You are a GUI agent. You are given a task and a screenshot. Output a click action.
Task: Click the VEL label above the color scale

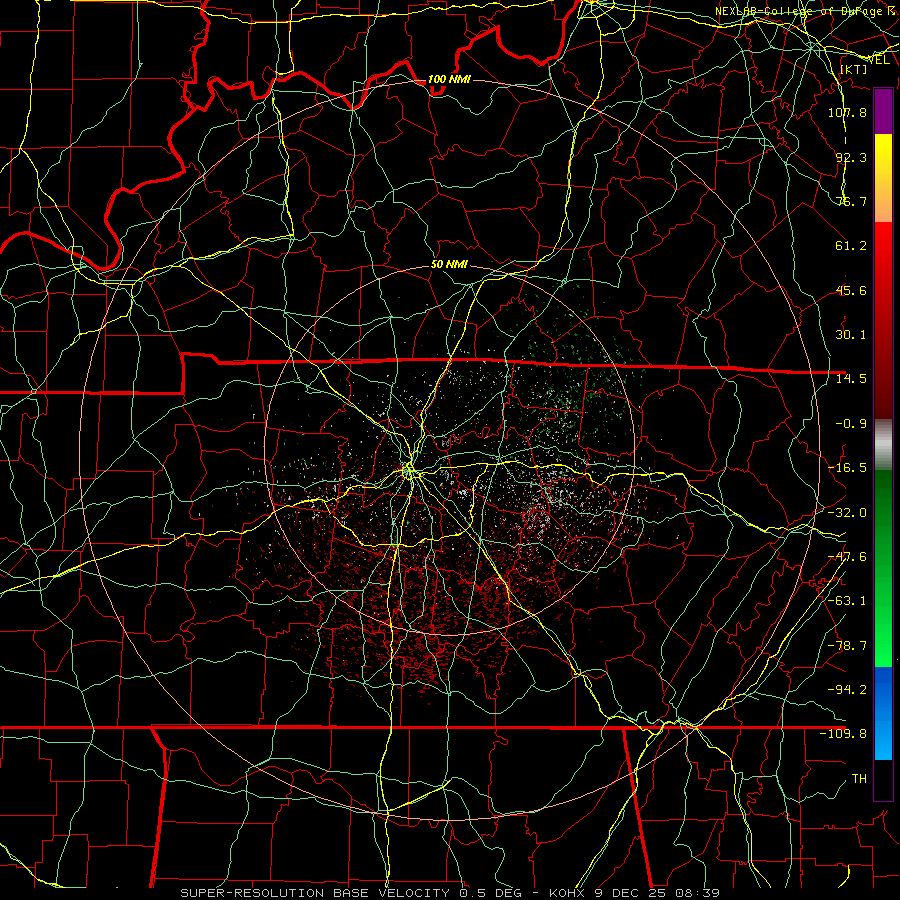(x=878, y=60)
